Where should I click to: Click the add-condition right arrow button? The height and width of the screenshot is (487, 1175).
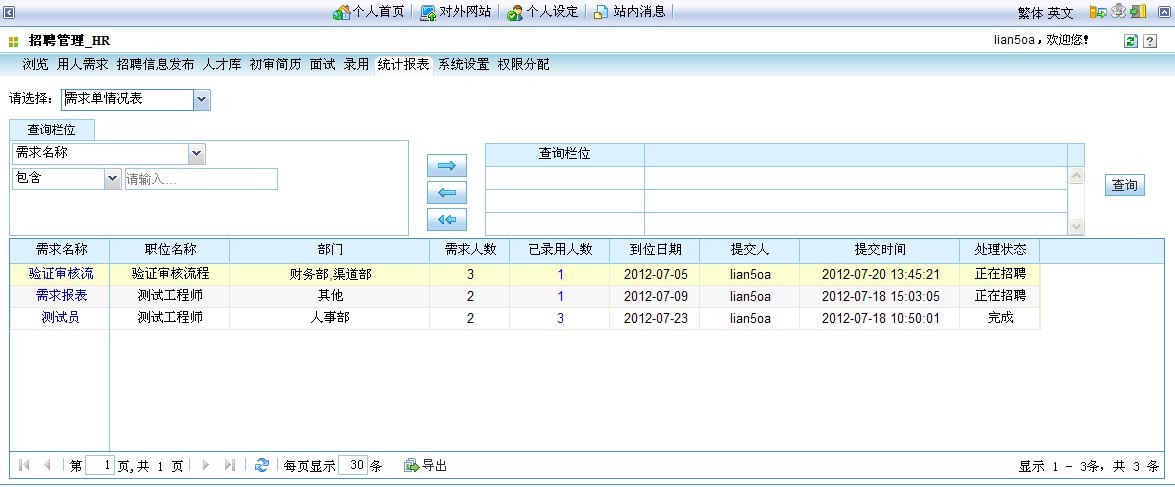(x=447, y=166)
